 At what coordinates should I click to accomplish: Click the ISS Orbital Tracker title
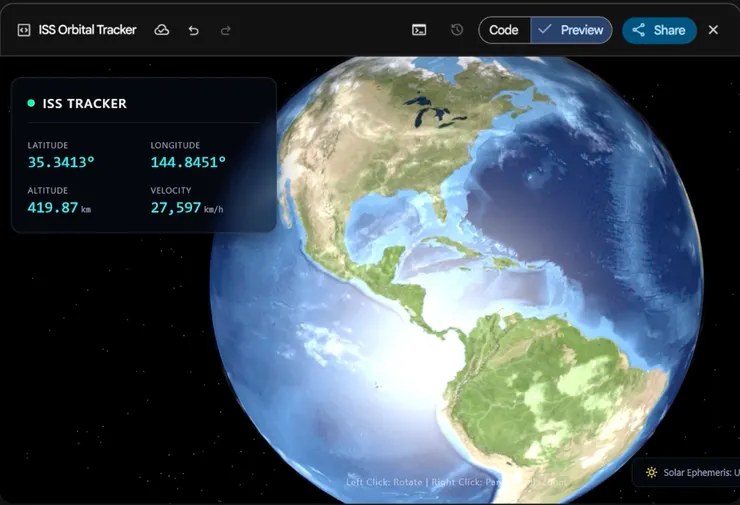click(x=87, y=30)
